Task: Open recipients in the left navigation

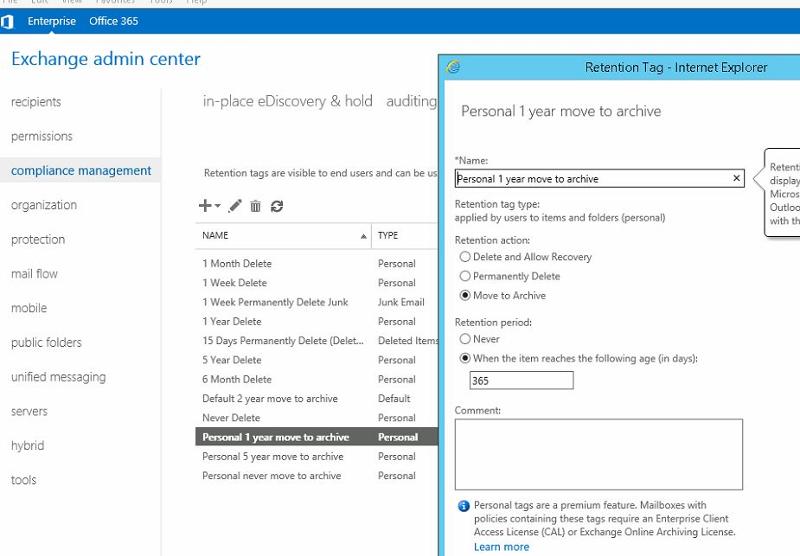Action: [x=36, y=102]
